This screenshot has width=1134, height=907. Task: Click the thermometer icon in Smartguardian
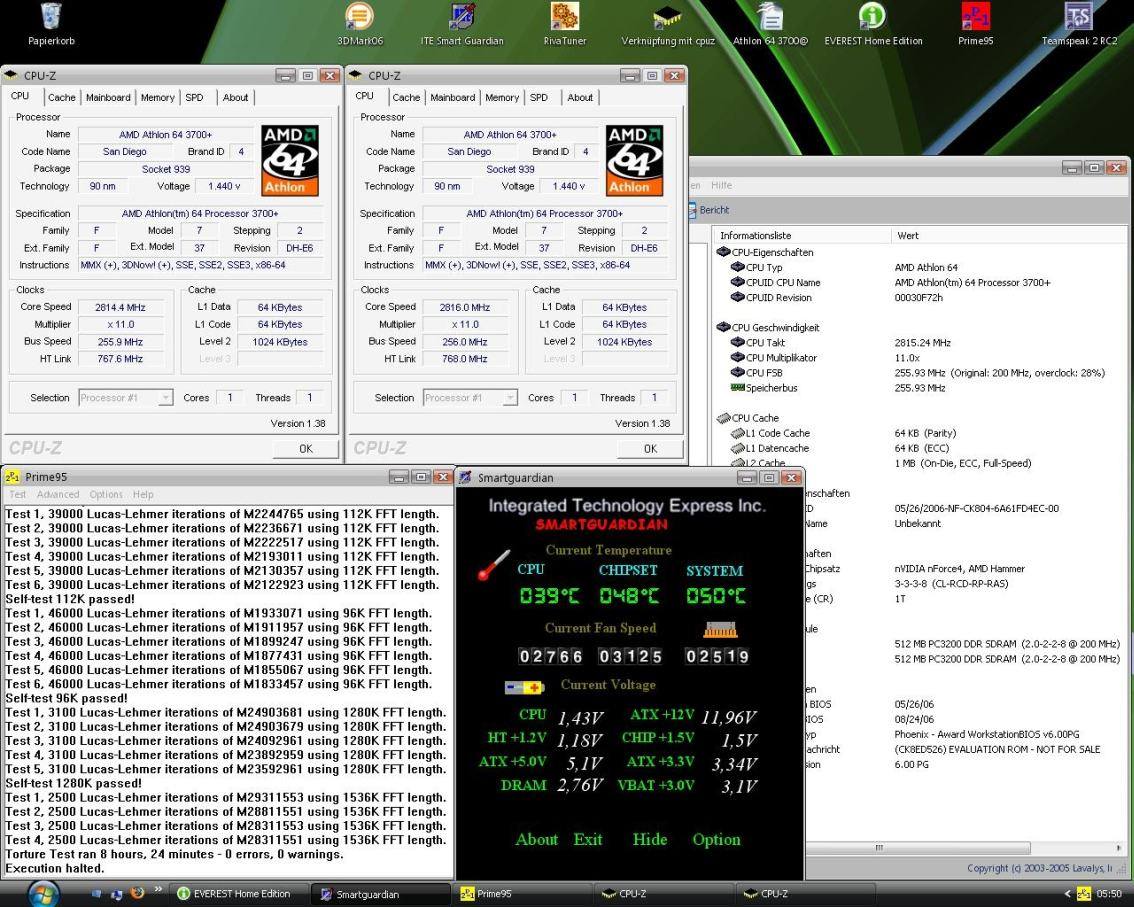pos(494,565)
